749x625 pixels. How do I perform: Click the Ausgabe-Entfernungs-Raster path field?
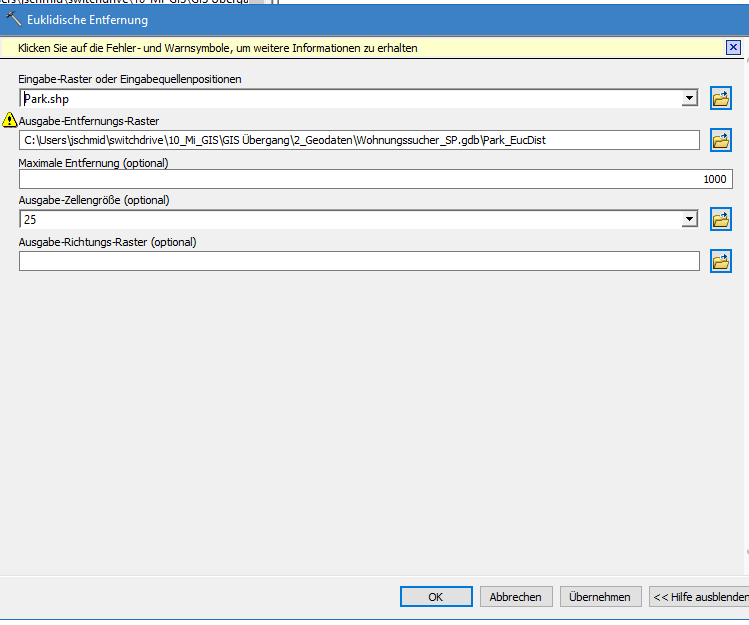tap(358, 140)
